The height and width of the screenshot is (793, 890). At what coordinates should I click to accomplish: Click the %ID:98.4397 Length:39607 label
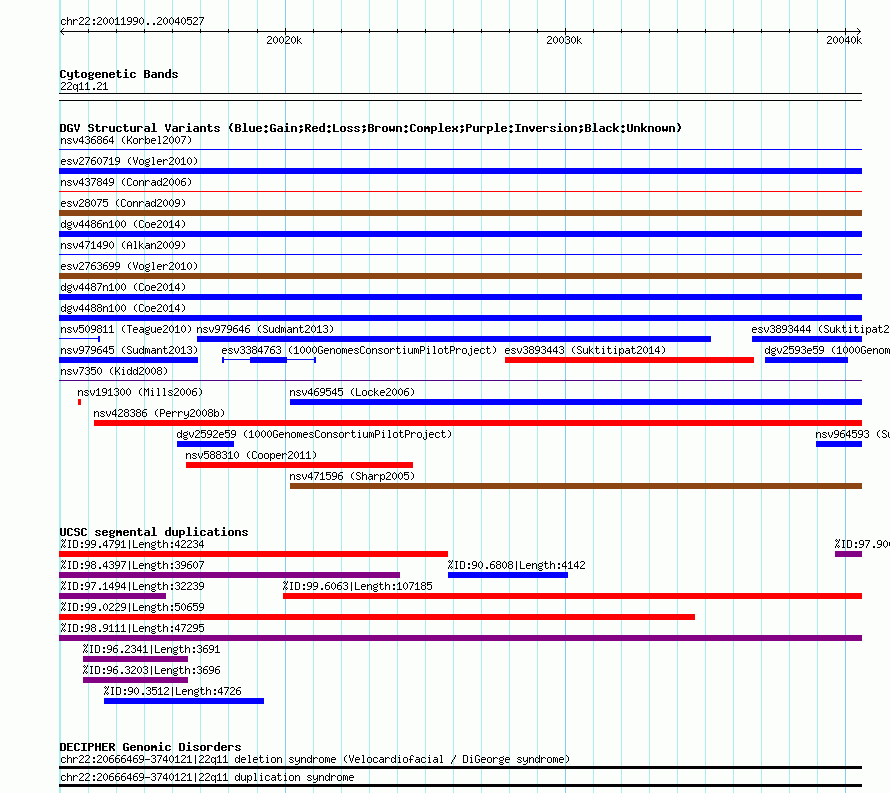tap(132, 565)
